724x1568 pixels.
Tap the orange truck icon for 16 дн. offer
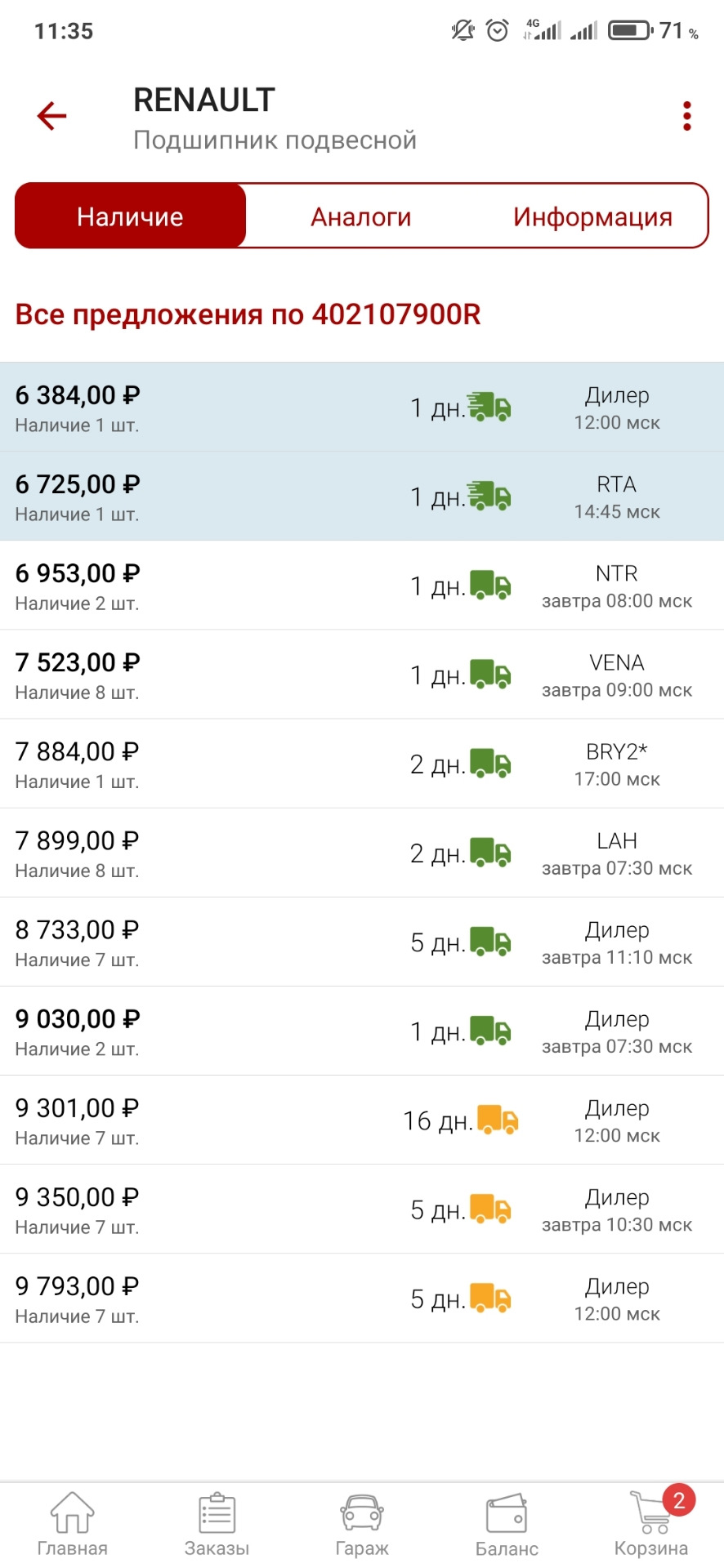pyautogui.click(x=498, y=1120)
